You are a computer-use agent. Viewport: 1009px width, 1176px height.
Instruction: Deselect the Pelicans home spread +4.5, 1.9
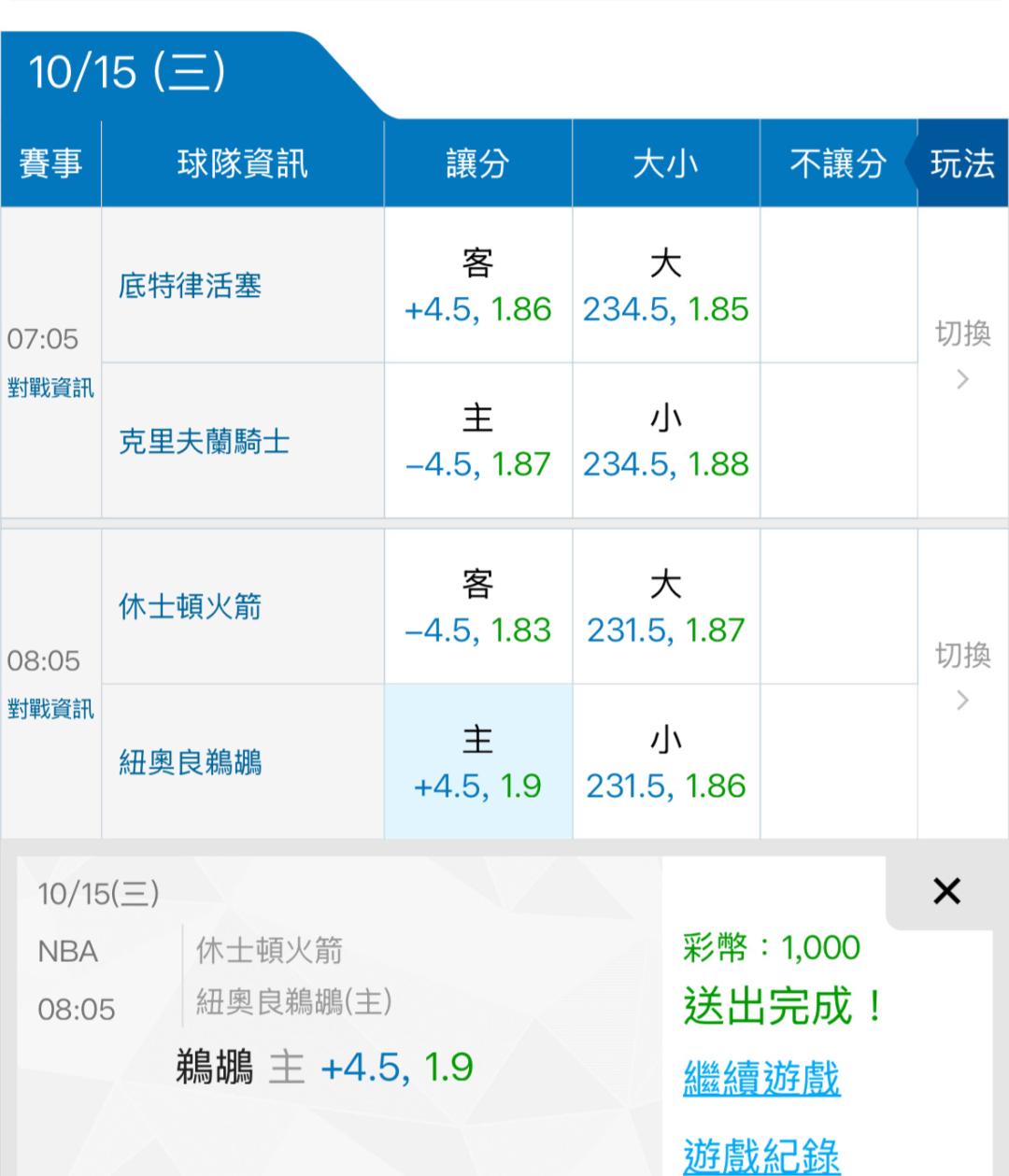click(x=477, y=762)
